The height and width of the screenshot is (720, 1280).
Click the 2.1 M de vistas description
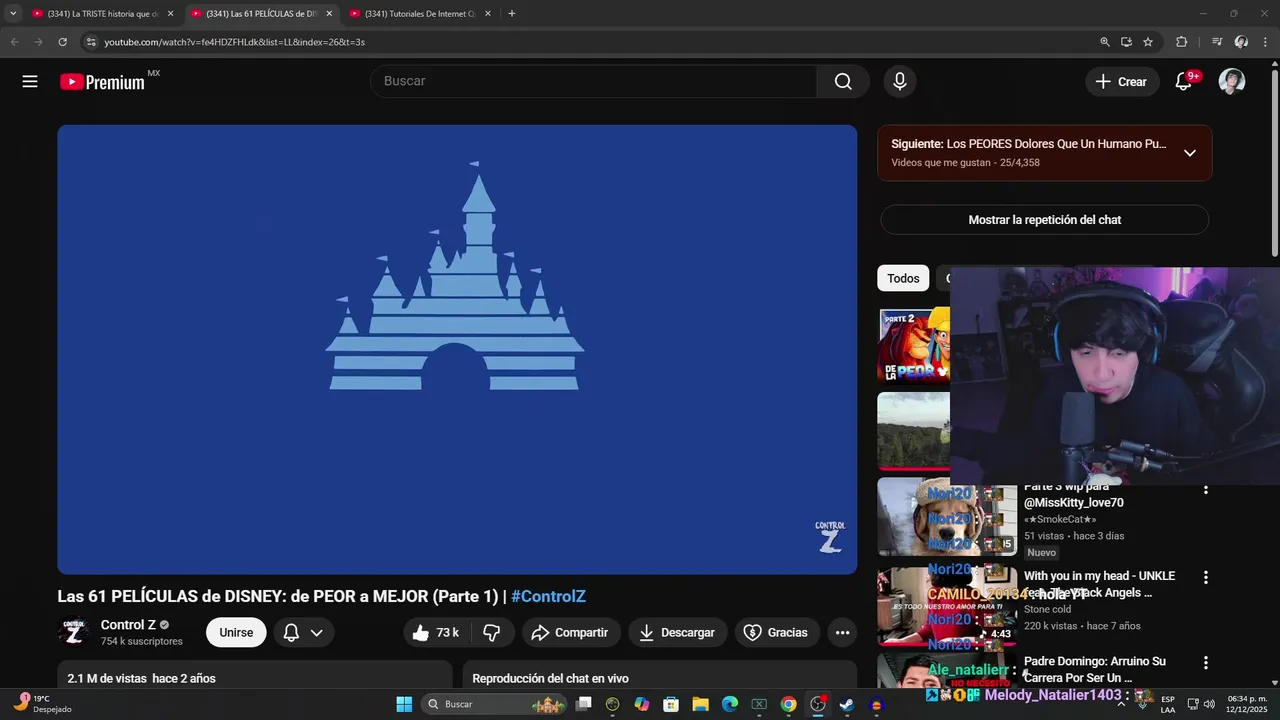click(x=254, y=676)
